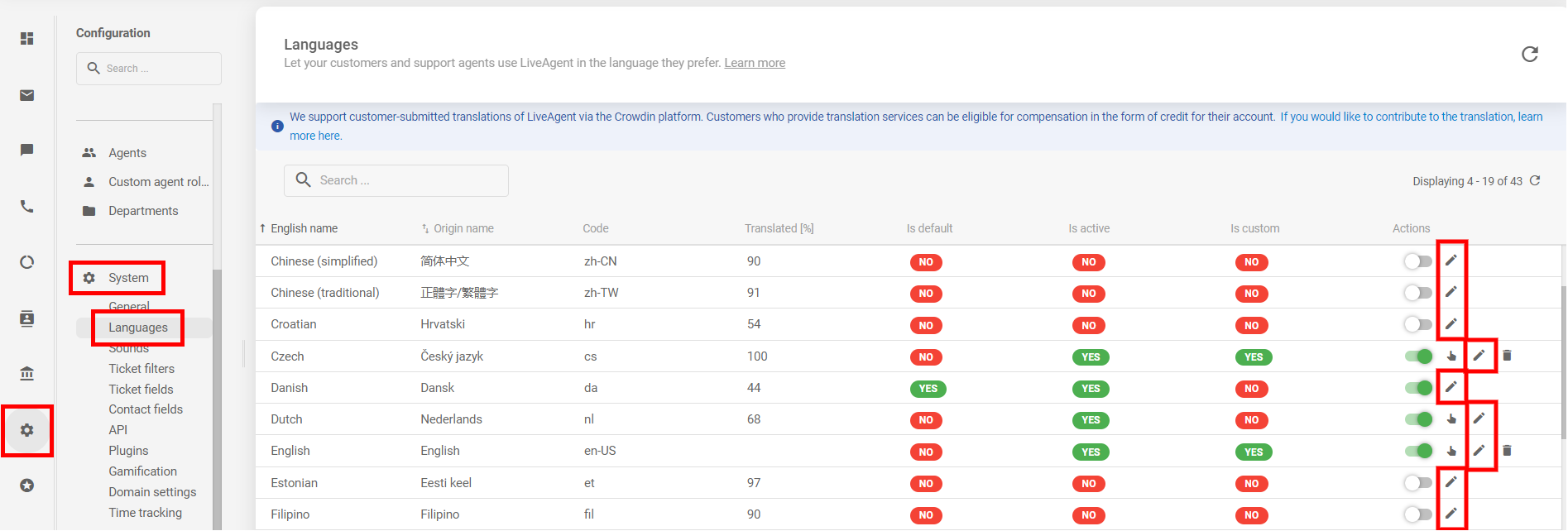This screenshot has height=531, width=1568.
Task: Click the Configuration gear icon in sidebar
Action: pos(27,430)
